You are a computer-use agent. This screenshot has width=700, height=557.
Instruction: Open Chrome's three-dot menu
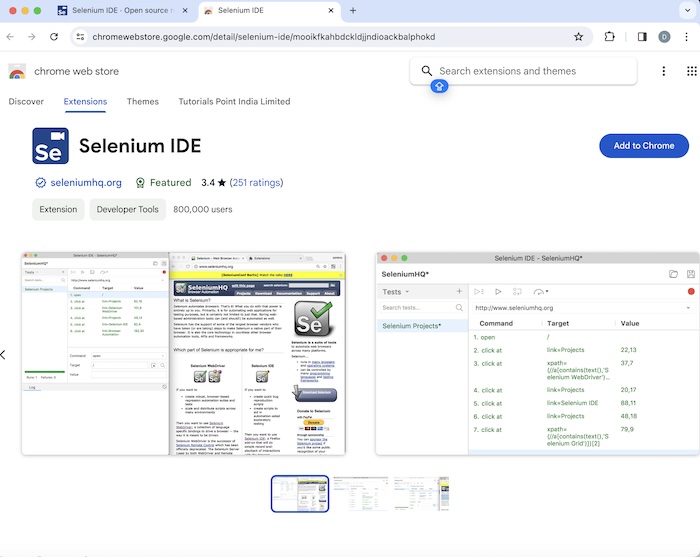click(x=687, y=37)
